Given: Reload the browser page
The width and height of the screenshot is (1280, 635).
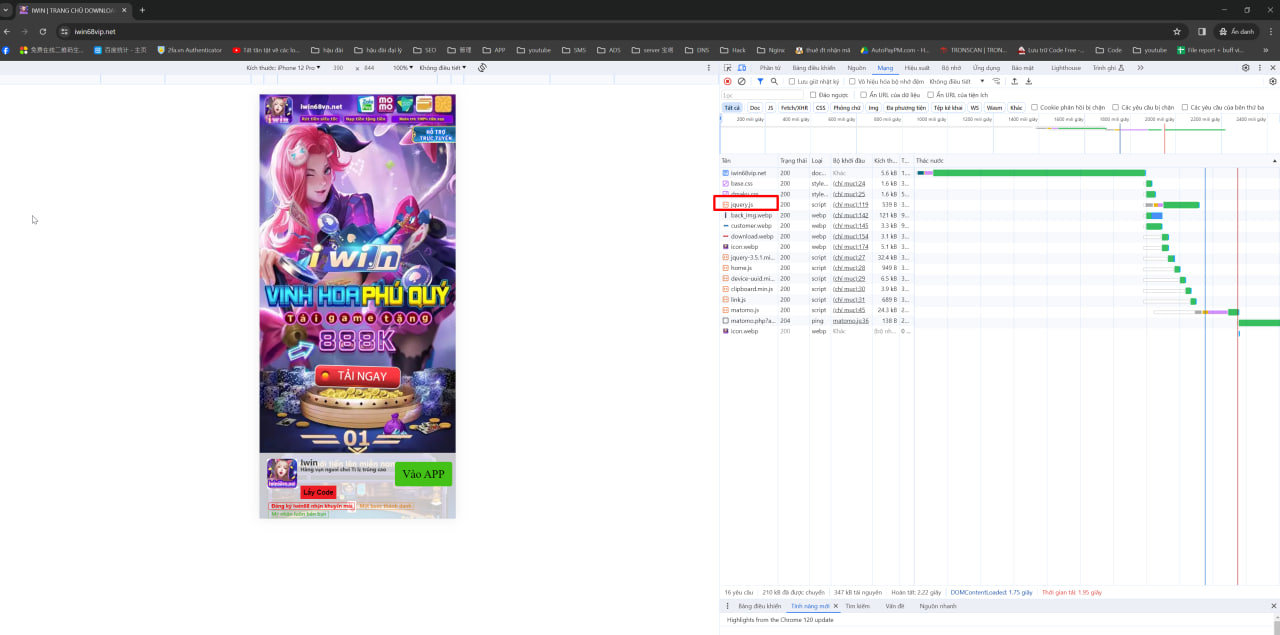Looking at the screenshot, I should point(42,31).
